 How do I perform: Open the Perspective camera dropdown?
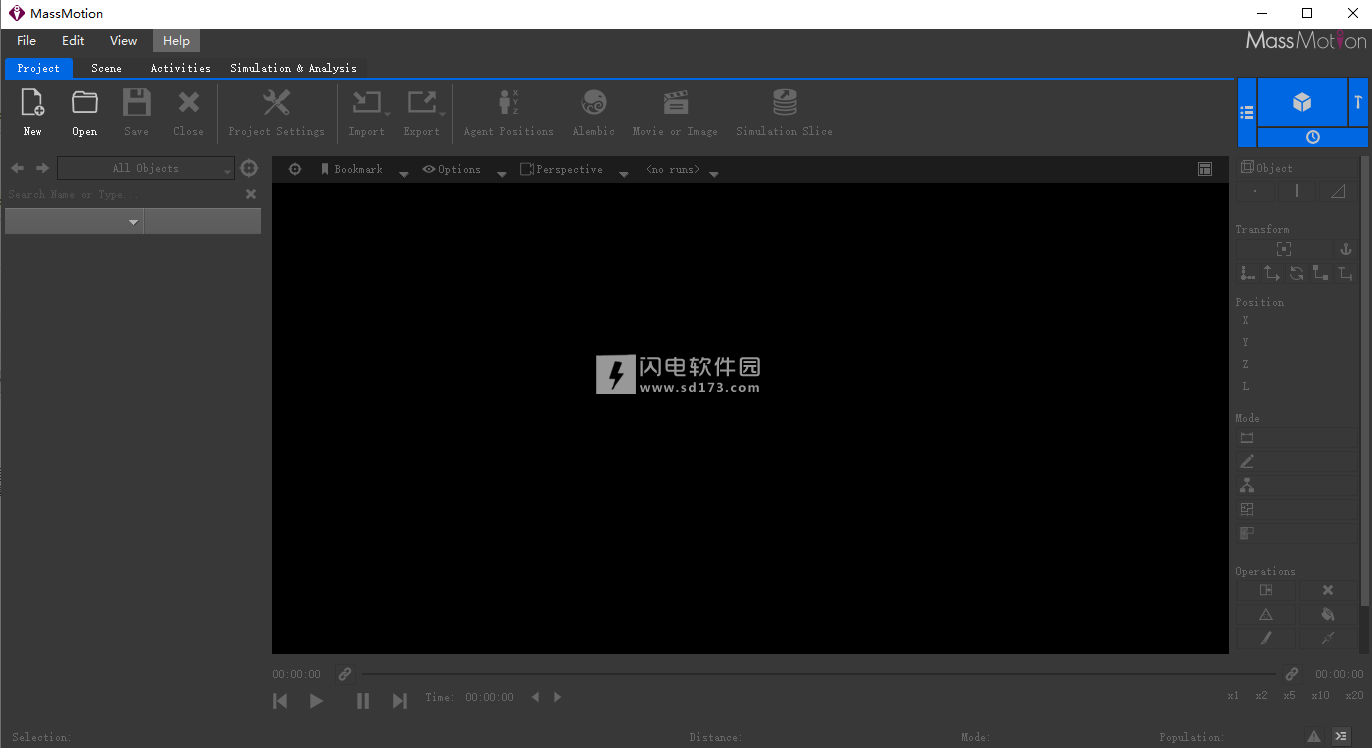click(x=624, y=173)
